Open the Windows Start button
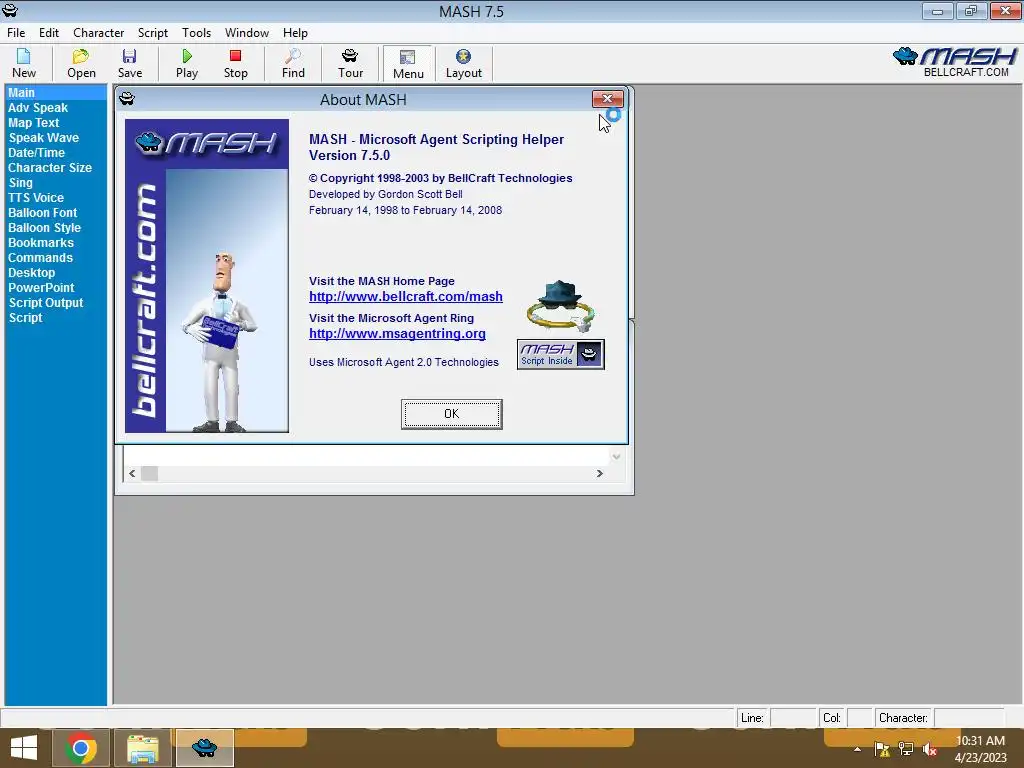The image size is (1024, 768). [24, 748]
